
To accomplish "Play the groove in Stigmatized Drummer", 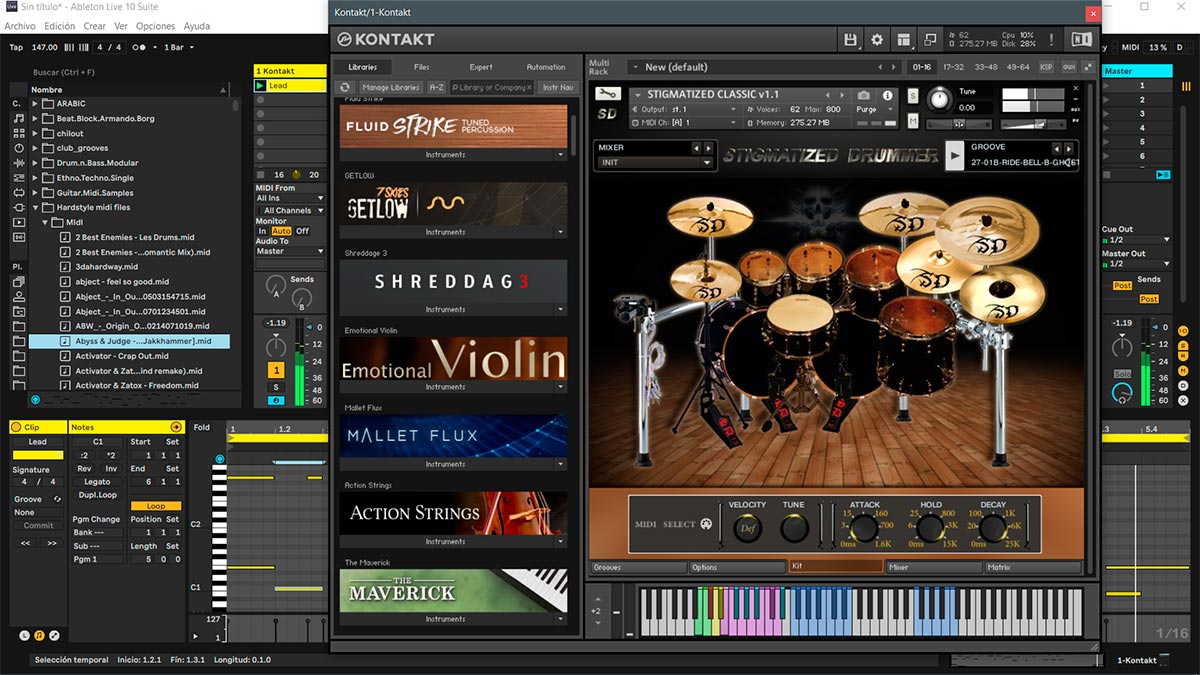I will (955, 156).
